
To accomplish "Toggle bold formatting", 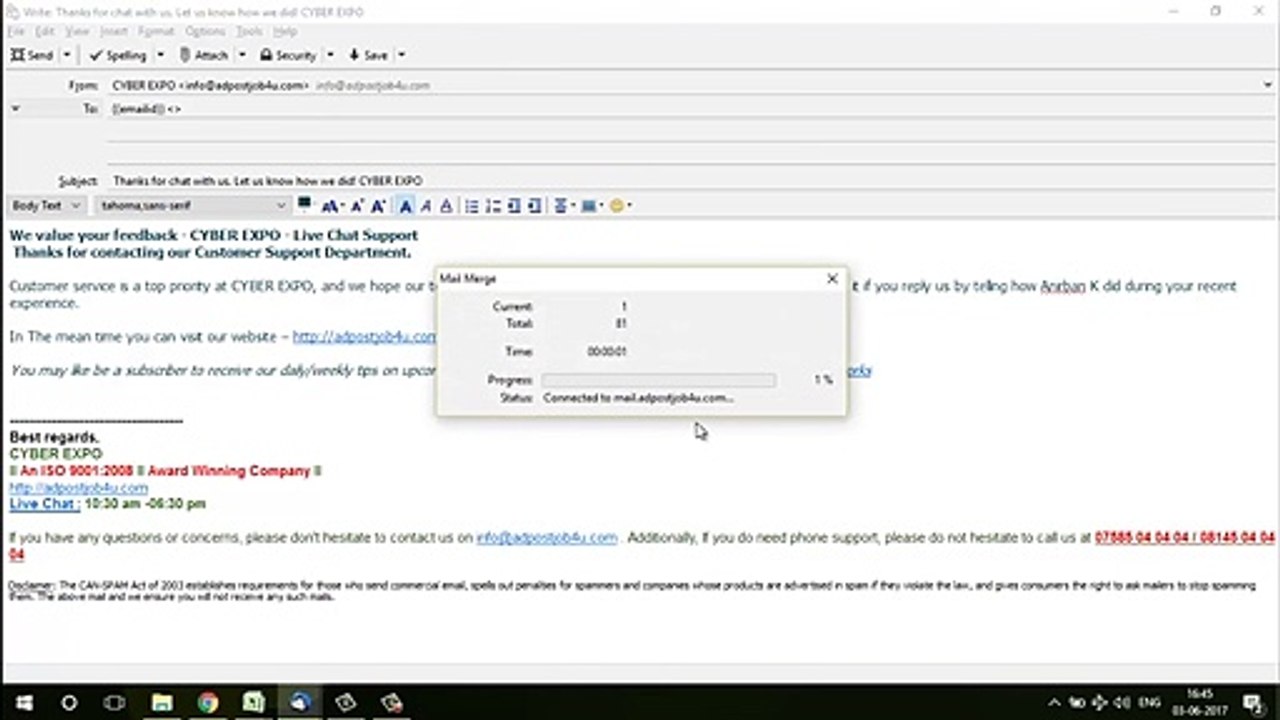I will (x=405, y=206).
